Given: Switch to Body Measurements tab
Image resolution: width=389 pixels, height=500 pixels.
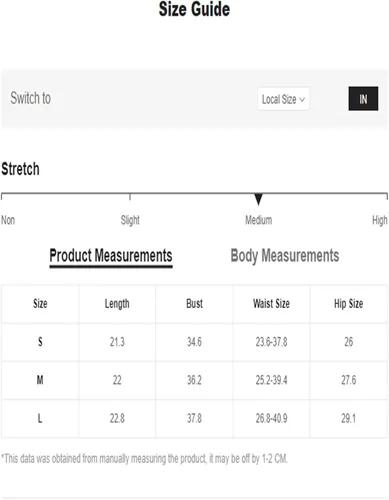Looking at the screenshot, I should 285,256.
